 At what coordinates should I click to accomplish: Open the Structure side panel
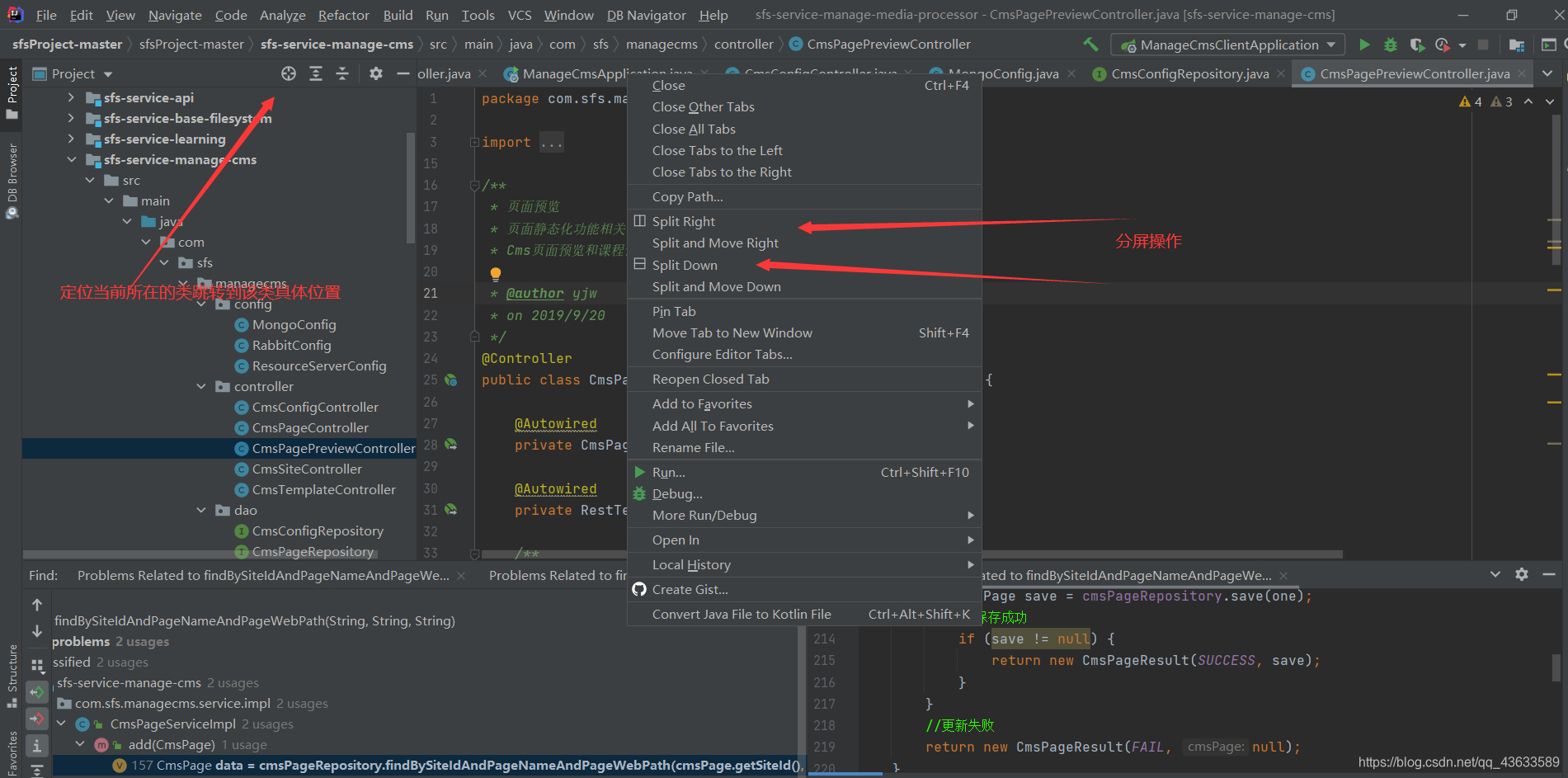[12, 676]
